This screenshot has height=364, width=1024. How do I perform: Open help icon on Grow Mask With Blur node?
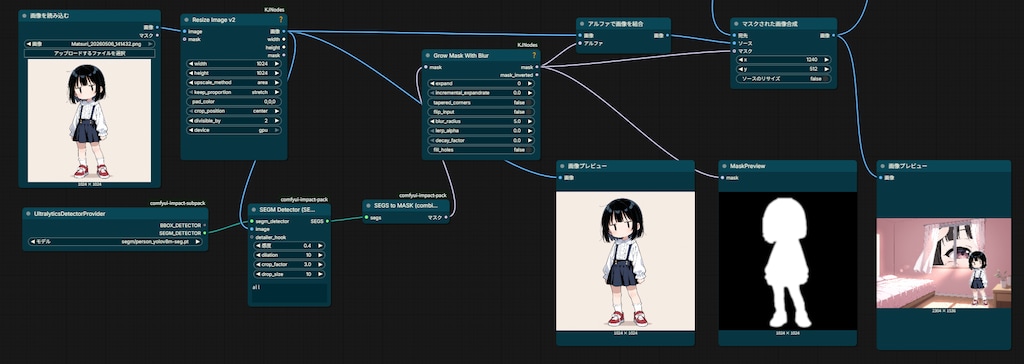pos(534,56)
